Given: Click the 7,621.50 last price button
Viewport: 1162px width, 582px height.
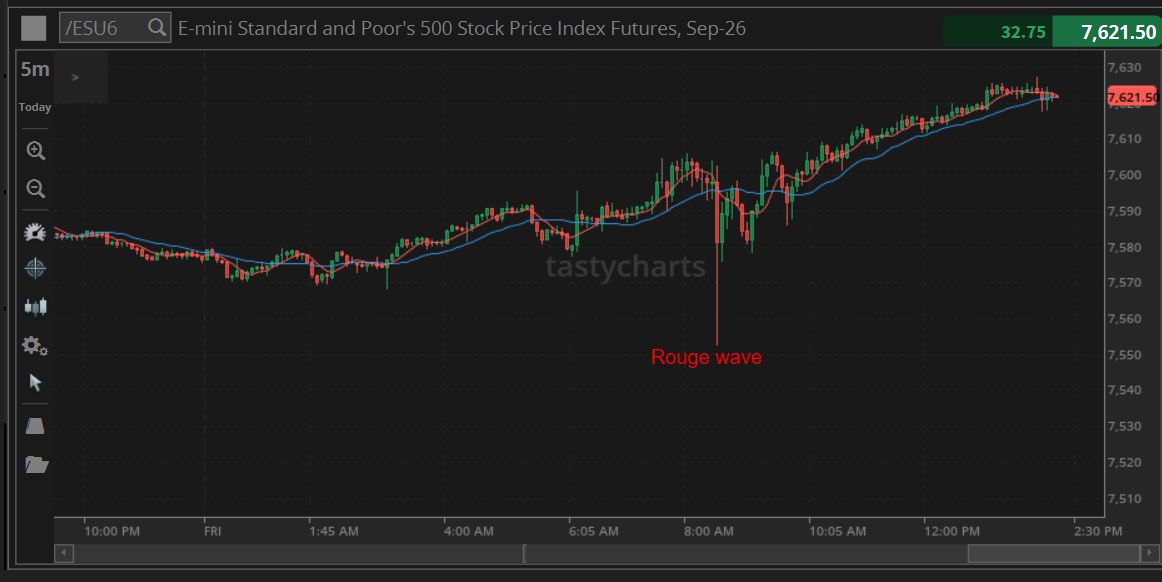Looking at the screenshot, I should [x=1107, y=32].
